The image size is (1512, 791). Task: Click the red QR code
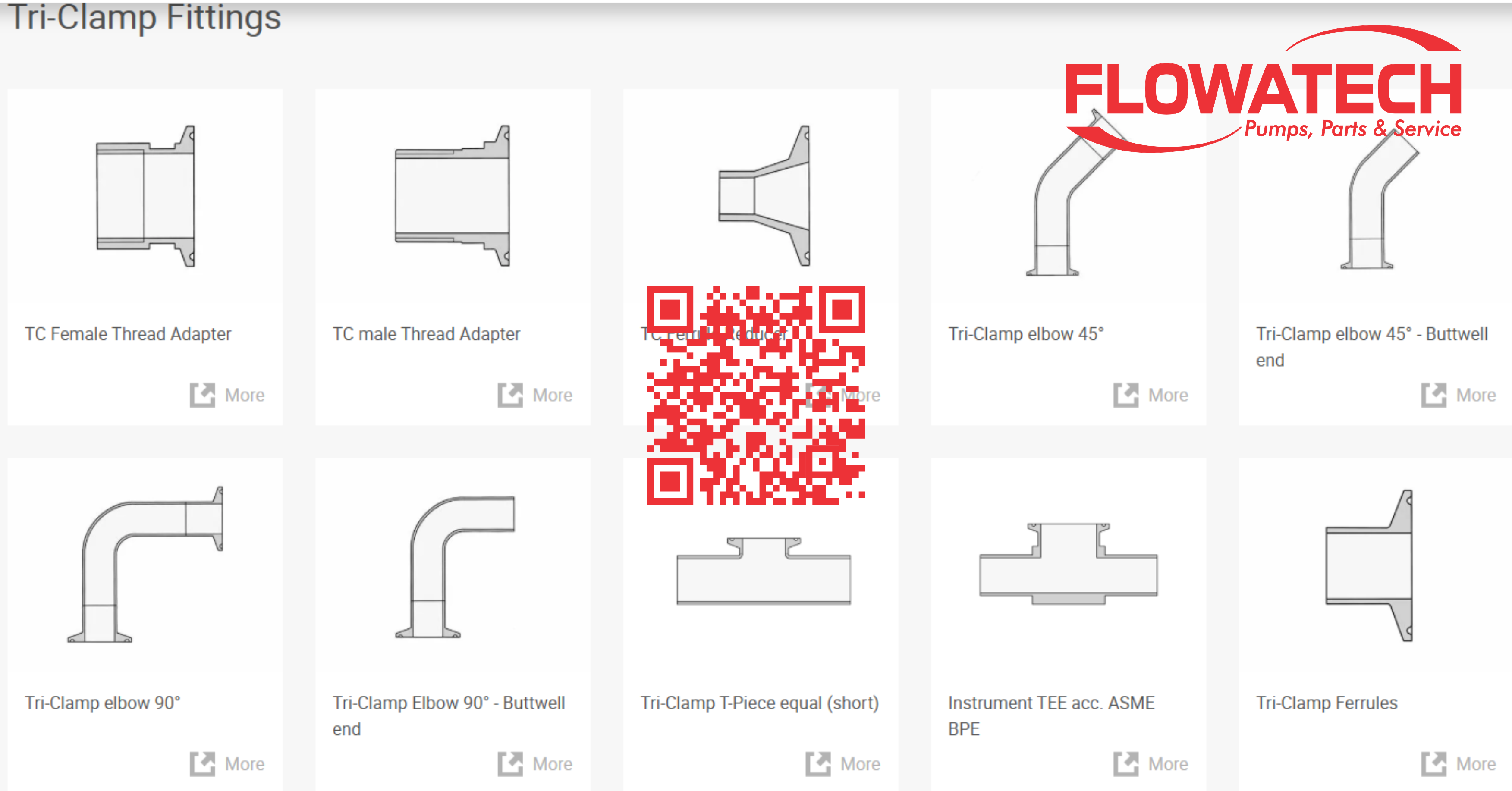pos(756,395)
